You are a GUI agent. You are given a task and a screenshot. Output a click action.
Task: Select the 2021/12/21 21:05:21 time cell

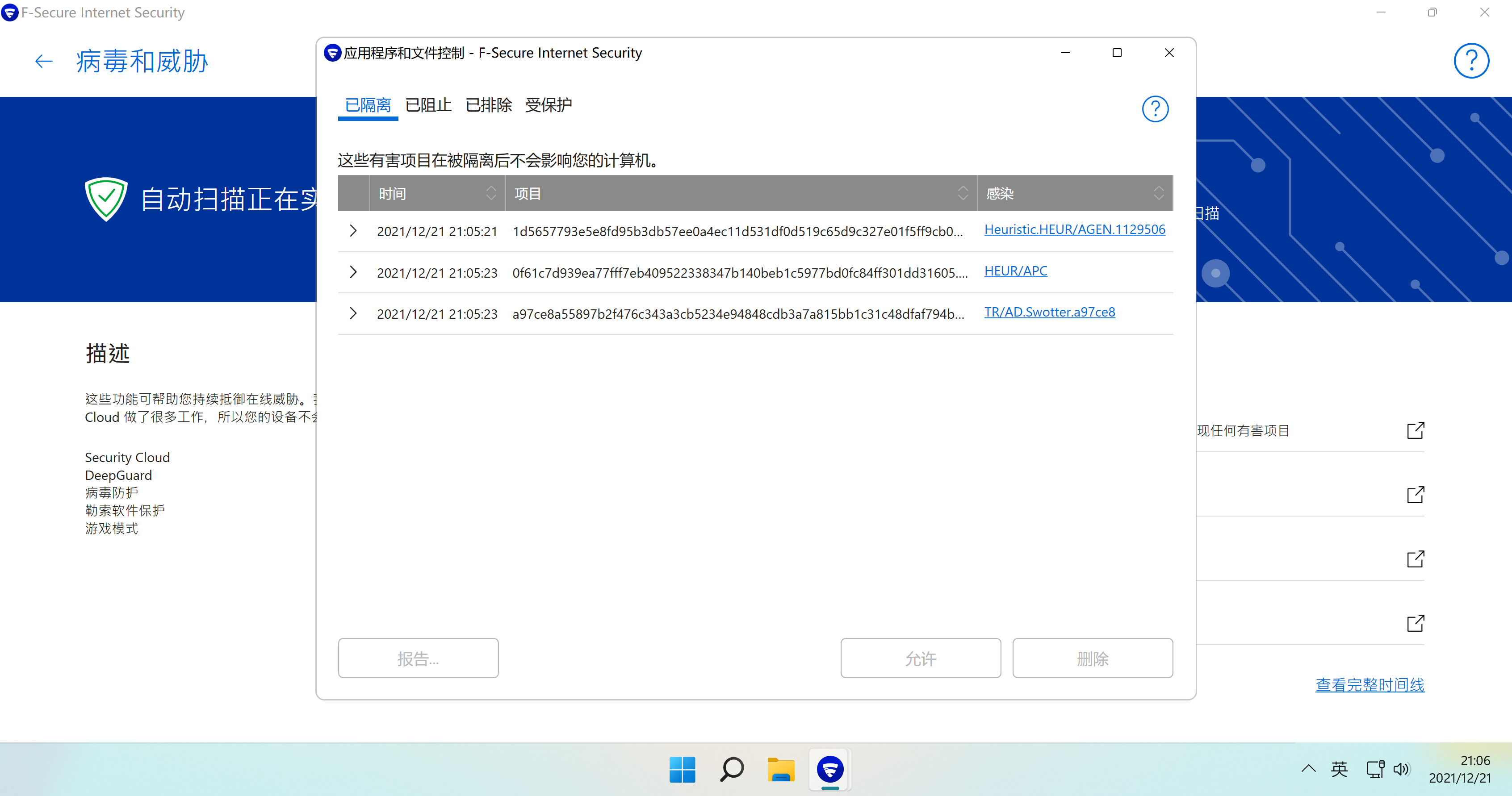pos(437,232)
